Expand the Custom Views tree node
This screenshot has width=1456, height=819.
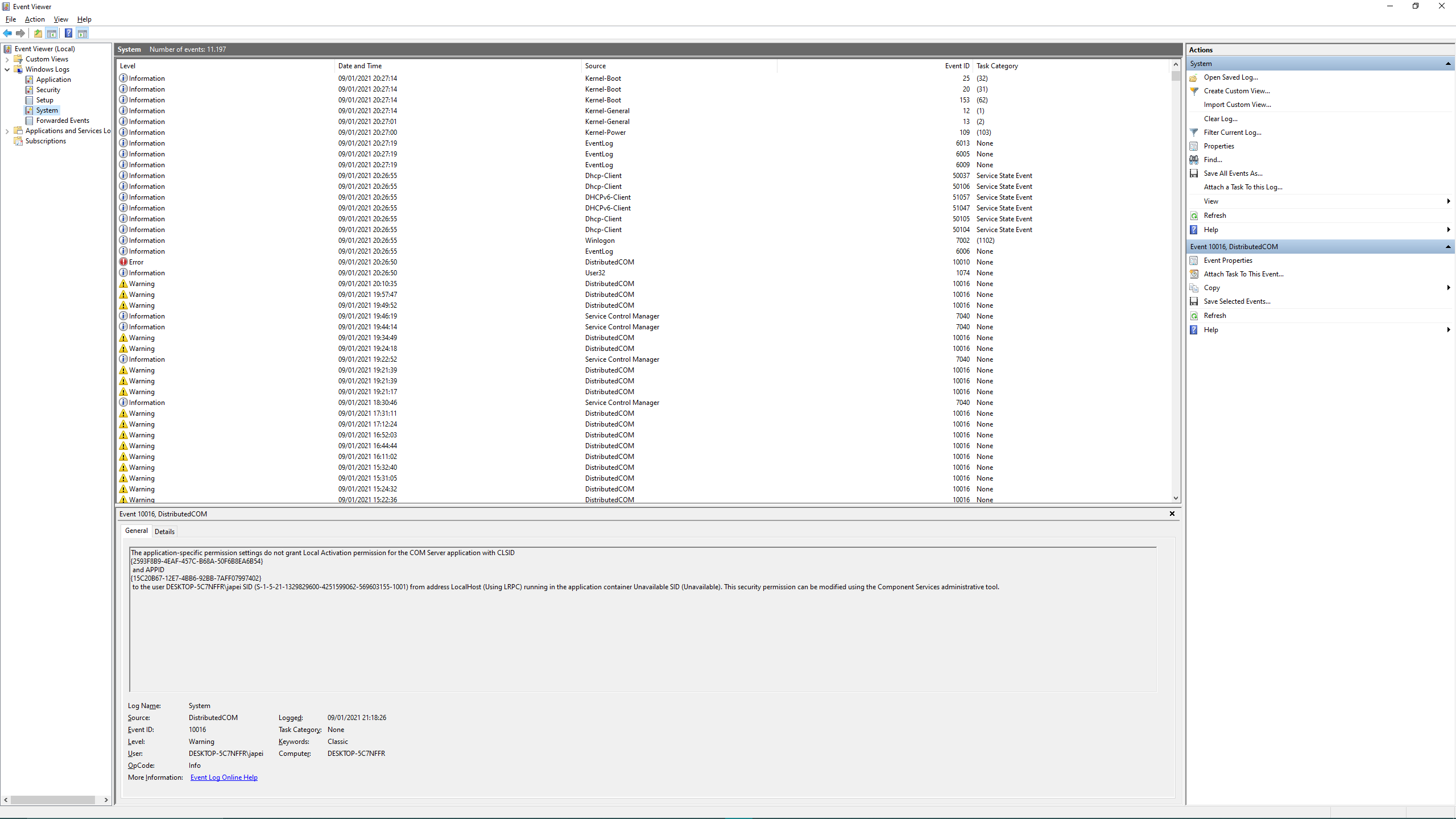tap(7, 59)
